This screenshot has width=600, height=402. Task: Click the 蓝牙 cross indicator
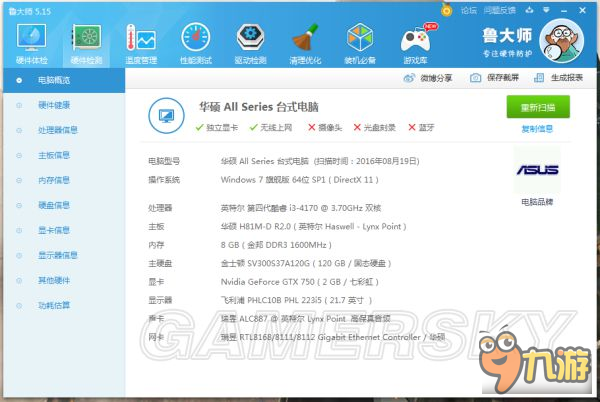pos(421,127)
